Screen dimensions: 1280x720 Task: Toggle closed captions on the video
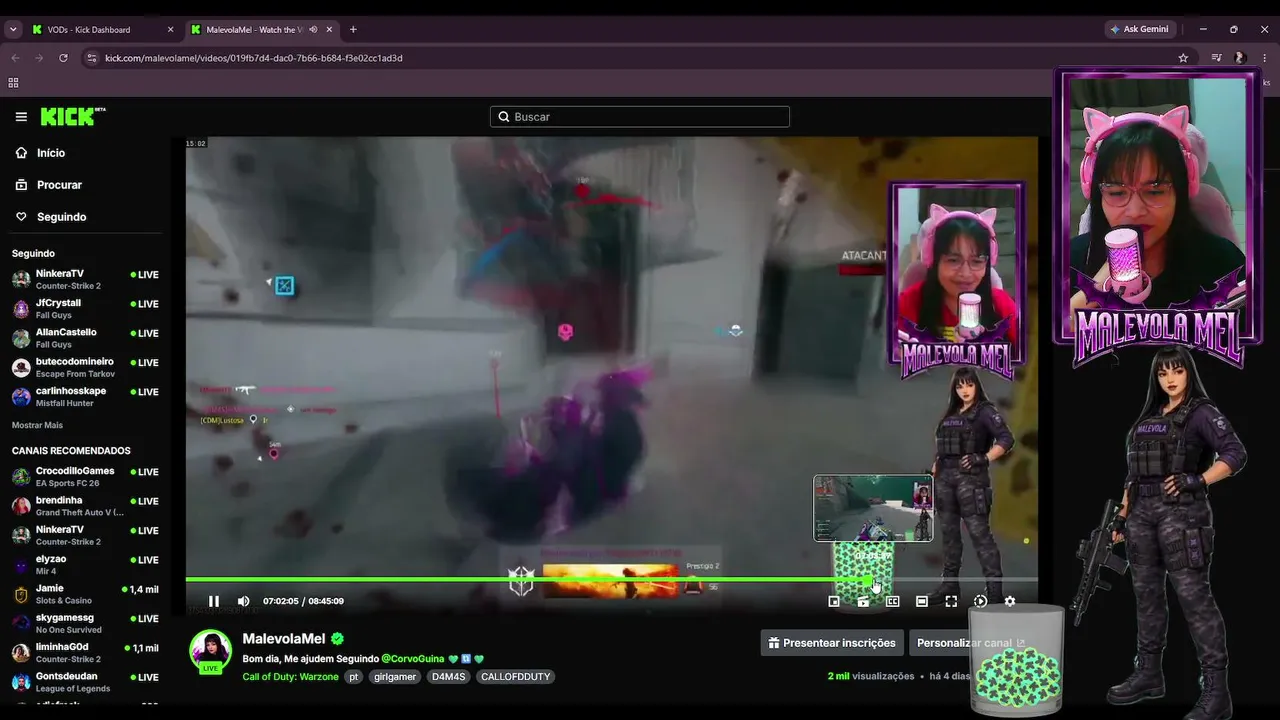coord(892,601)
